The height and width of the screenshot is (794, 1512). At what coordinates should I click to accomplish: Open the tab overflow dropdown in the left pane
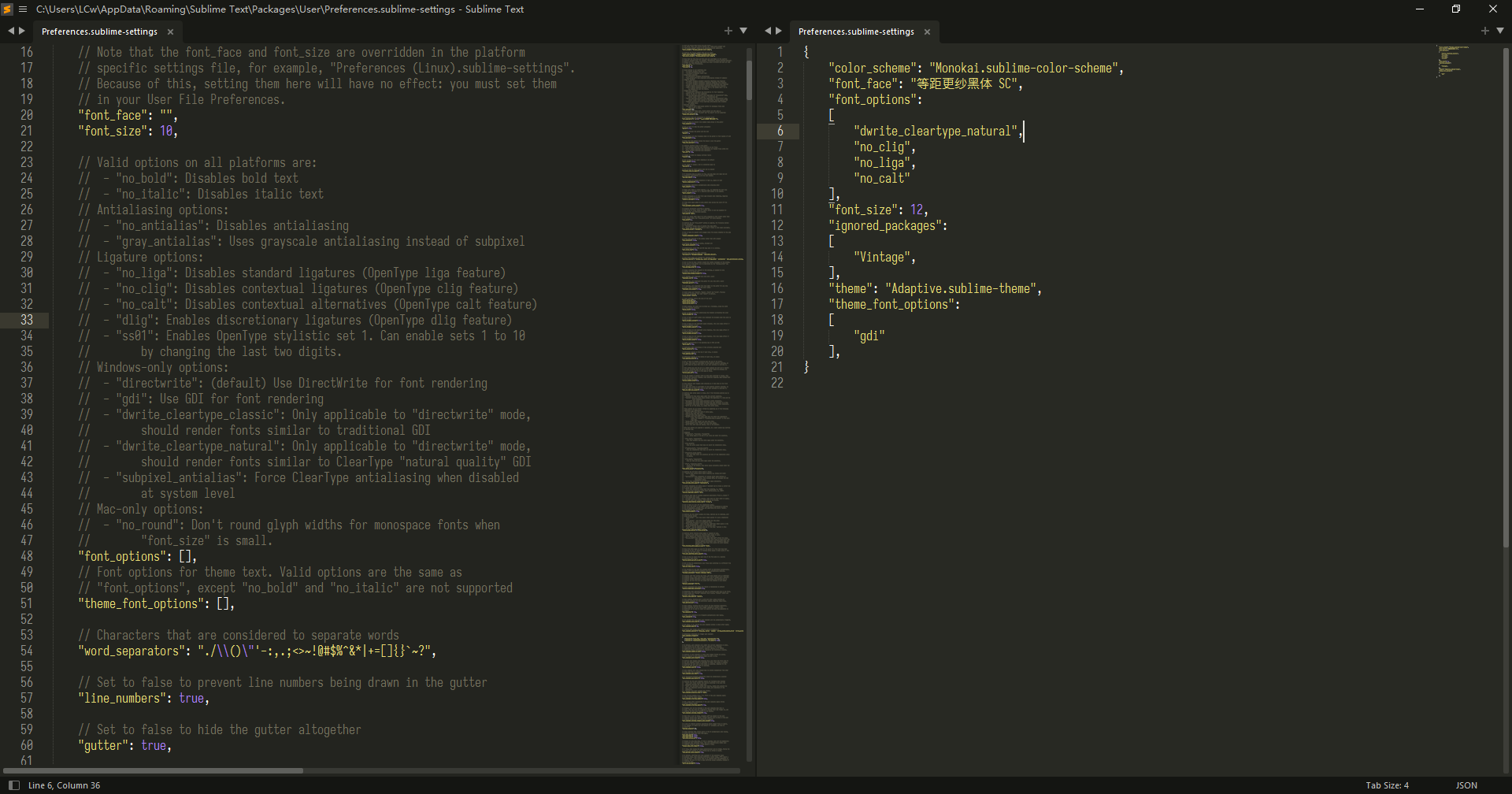[x=743, y=30]
